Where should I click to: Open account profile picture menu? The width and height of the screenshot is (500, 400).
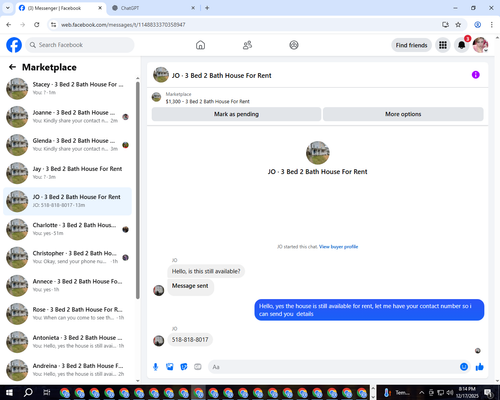click(x=480, y=45)
